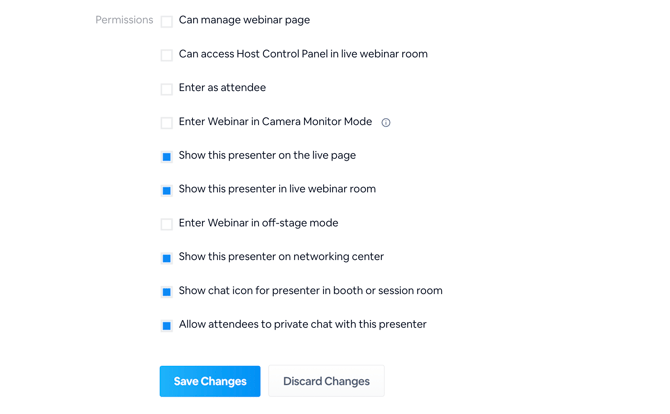
Task: Click 'Enter Webinar in Camera Monitor Mode' label text
Action: pos(275,122)
